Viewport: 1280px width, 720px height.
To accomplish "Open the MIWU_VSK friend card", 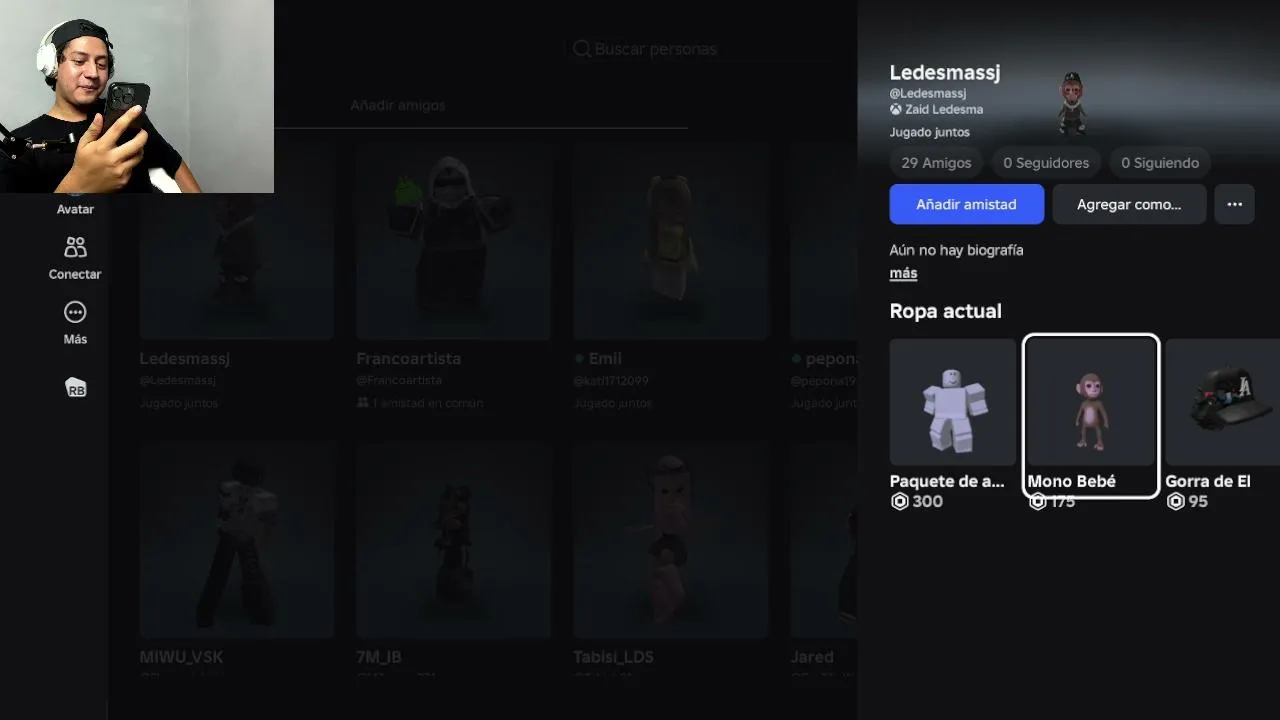I will pyautogui.click(x=237, y=560).
